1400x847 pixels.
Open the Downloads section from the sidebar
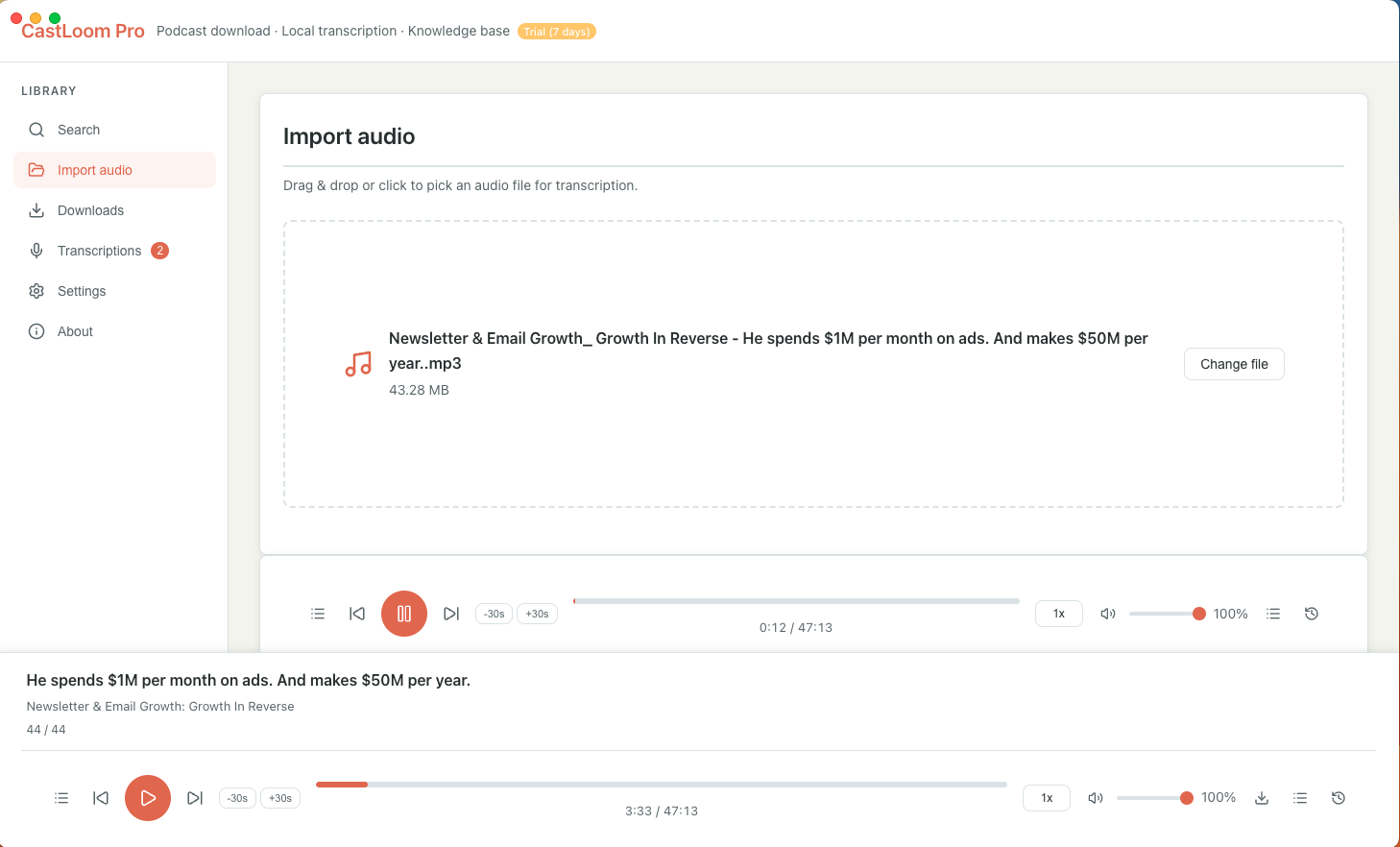tap(90, 209)
